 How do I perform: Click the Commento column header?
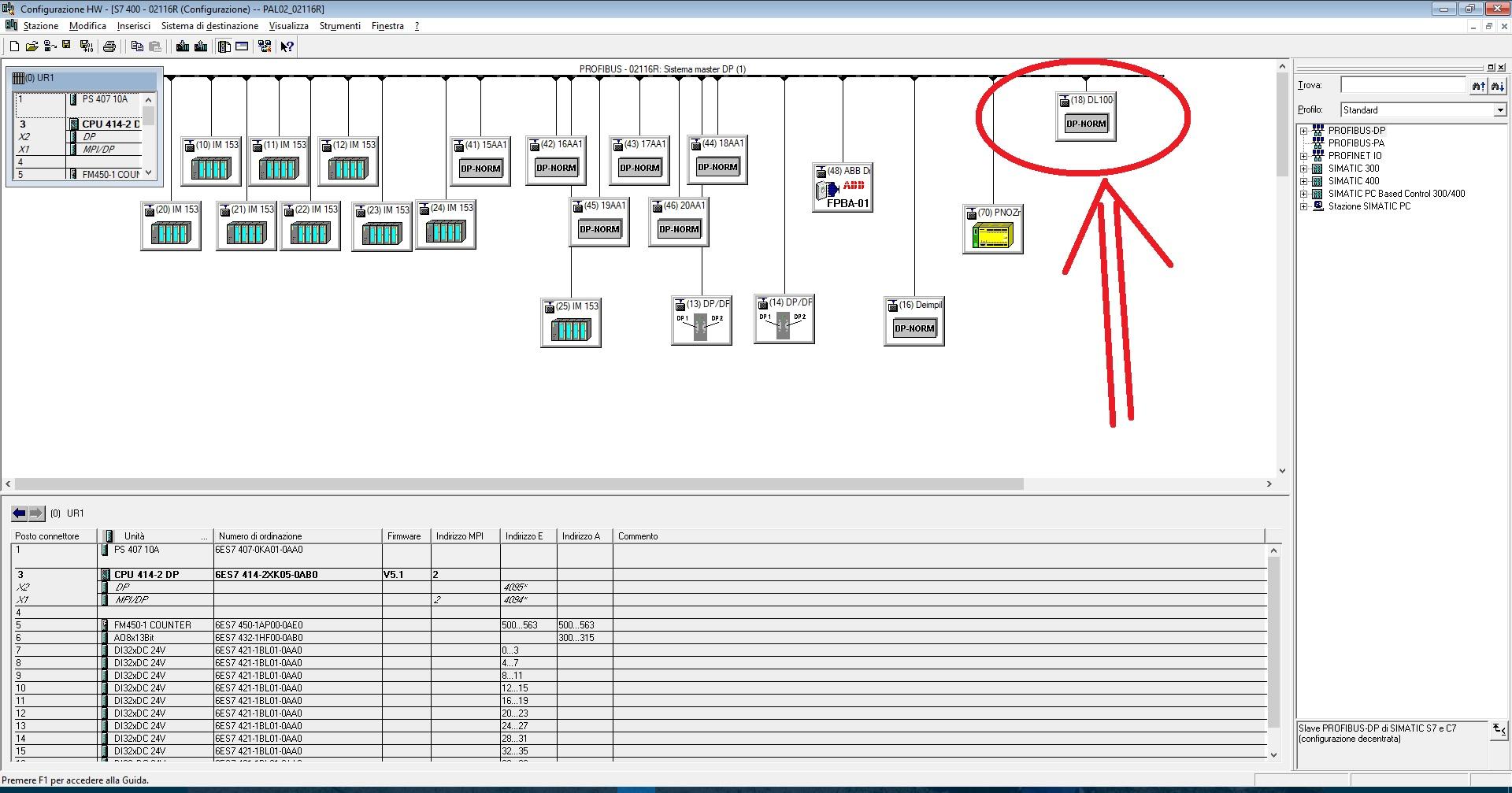(x=939, y=536)
